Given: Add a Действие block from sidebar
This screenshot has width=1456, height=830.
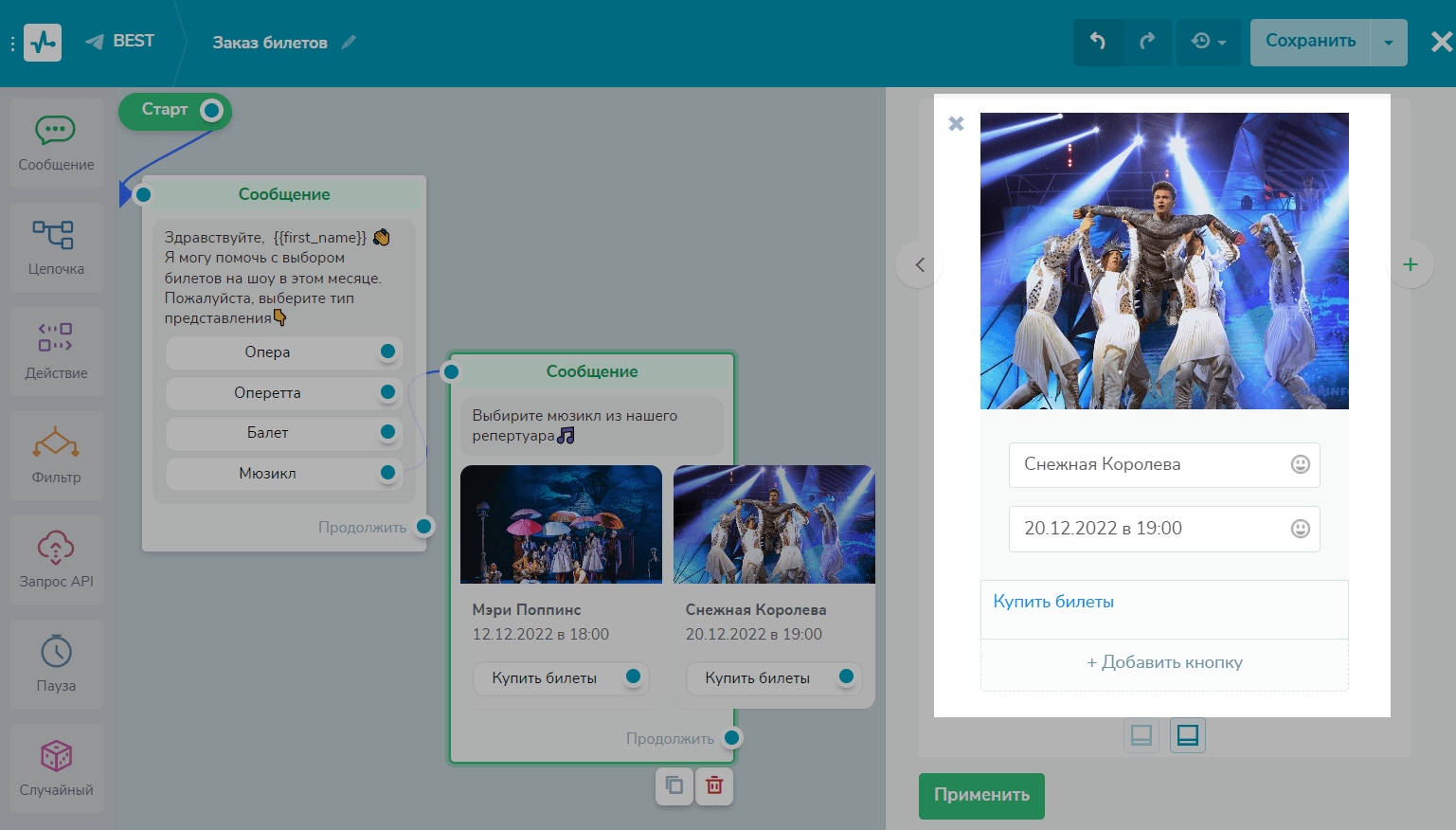Looking at the screenshot, I should (x=56, y=352).
